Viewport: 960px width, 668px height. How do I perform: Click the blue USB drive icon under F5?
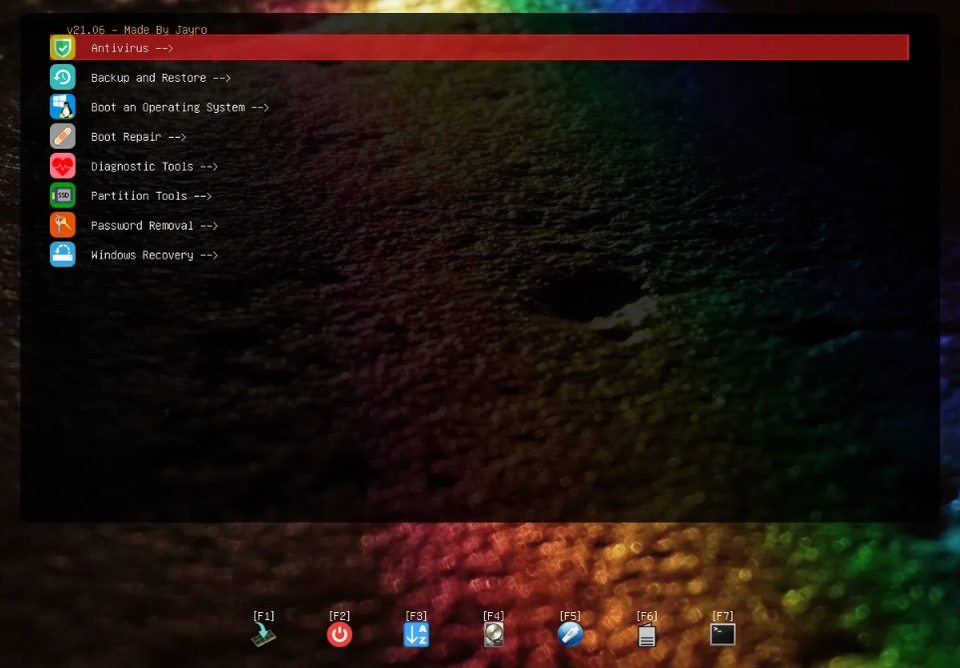click(x=570, y=635)
